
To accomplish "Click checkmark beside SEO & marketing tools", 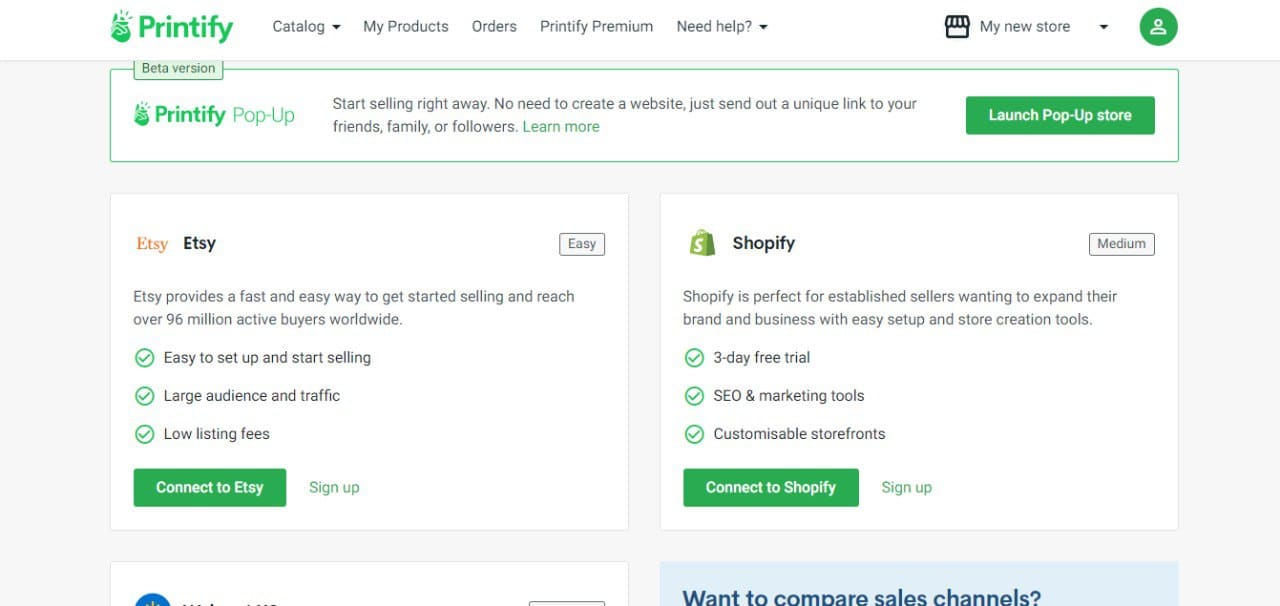I will point(694,396).
